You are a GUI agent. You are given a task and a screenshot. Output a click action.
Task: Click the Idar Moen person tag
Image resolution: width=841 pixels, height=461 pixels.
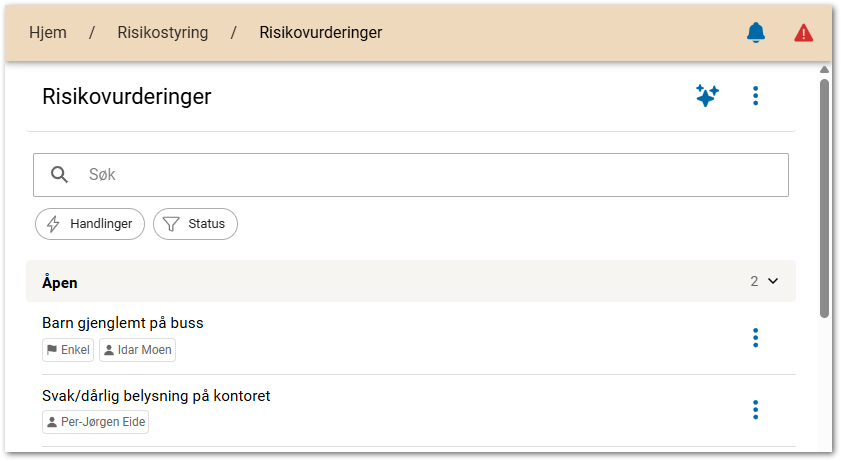[137, 350]
